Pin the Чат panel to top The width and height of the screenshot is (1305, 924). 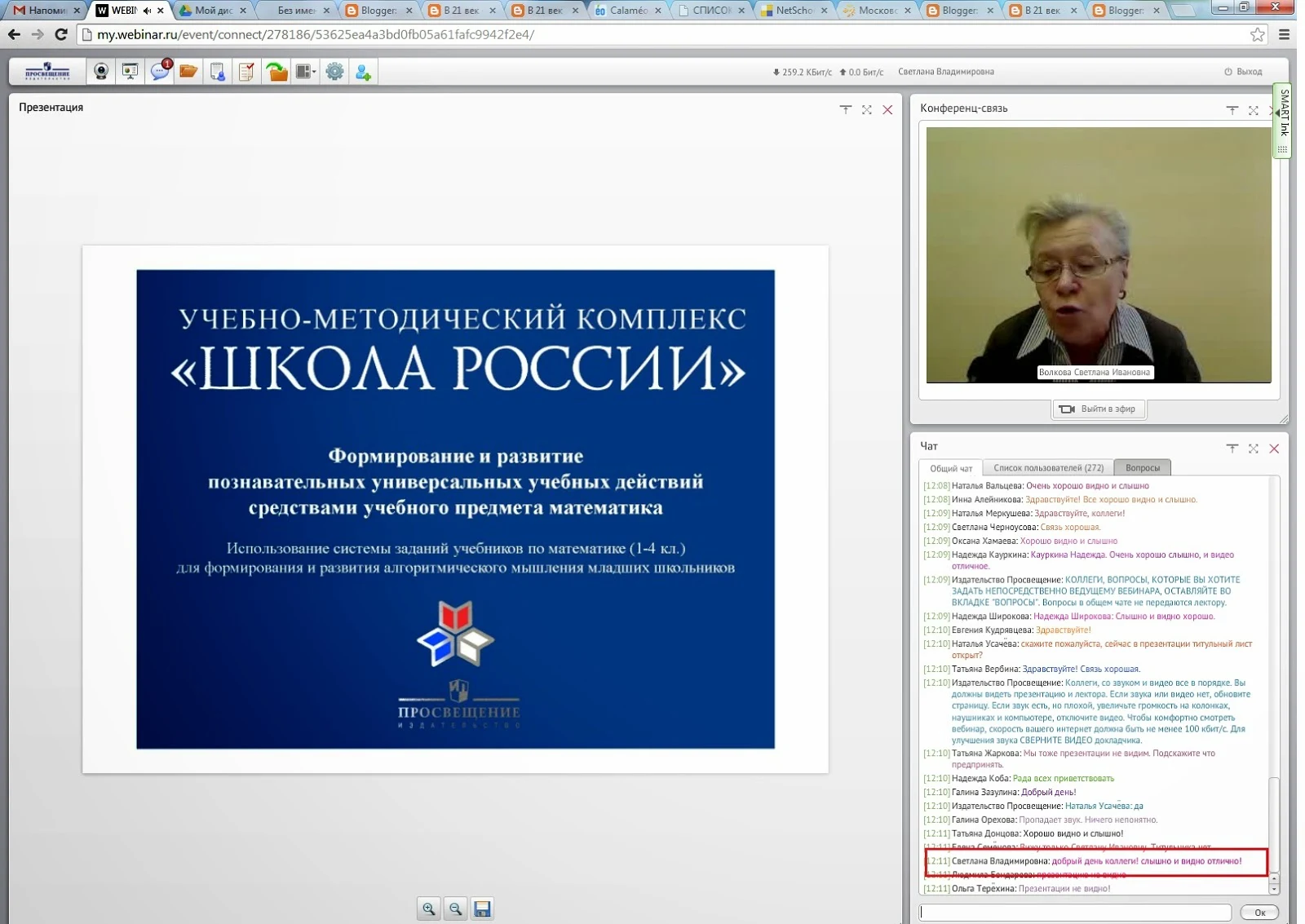pyautogui.click(x=1232, y=449)
